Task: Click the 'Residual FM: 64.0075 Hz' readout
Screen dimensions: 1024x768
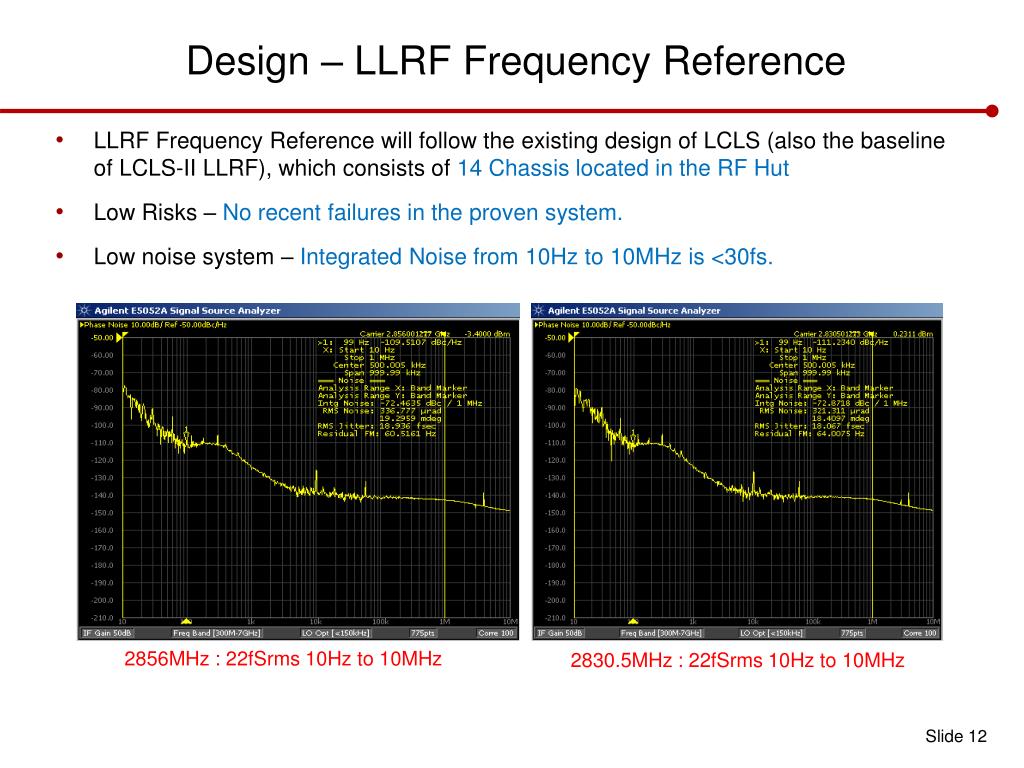Action: 809,434
